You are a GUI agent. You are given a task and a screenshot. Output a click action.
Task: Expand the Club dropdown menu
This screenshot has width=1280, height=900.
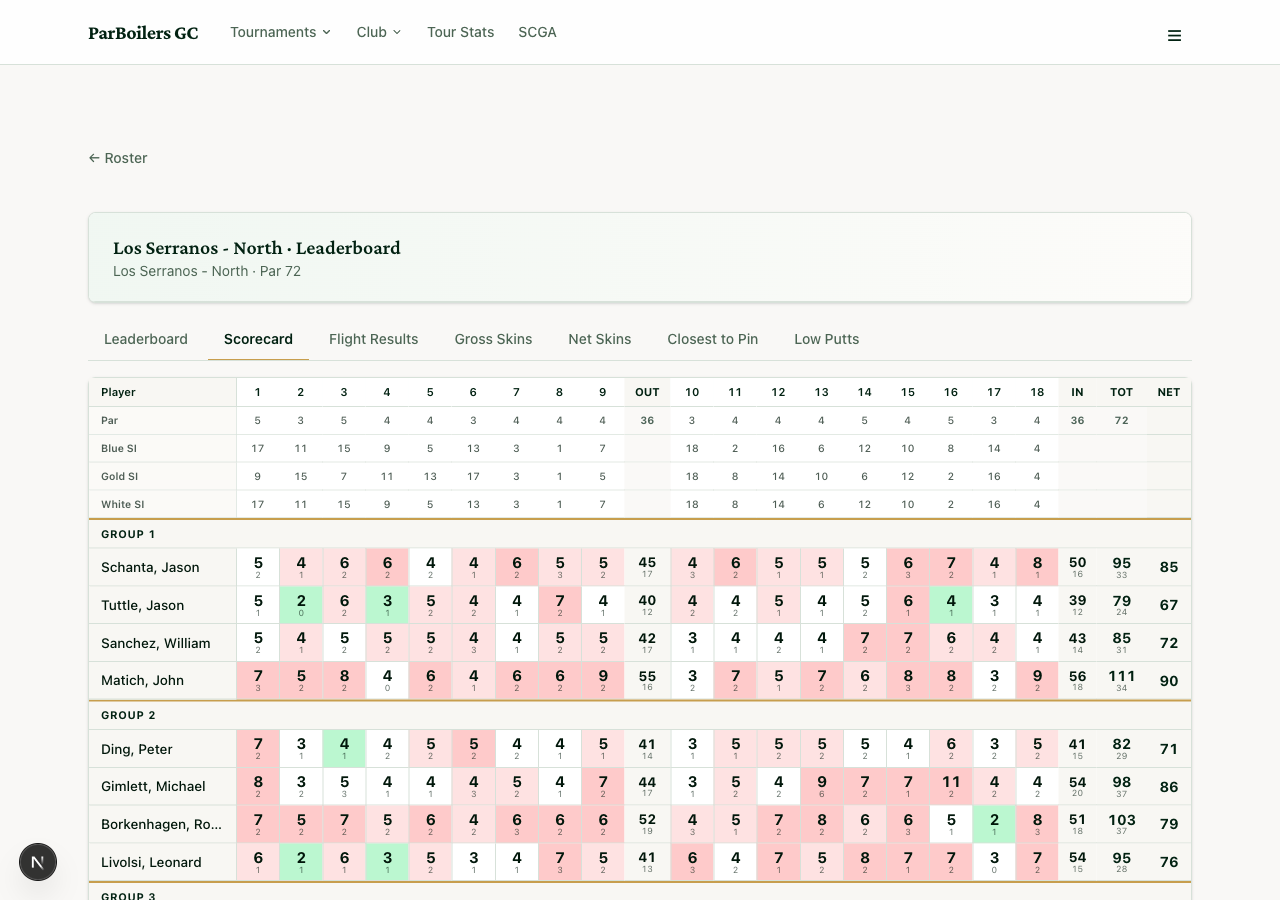(x=379, y=32)
